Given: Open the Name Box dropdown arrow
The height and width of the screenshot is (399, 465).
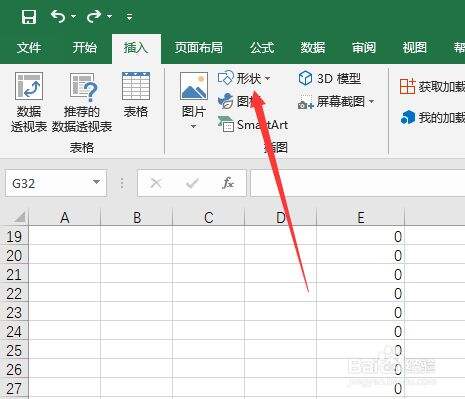Looking at the screenshot, I should [x=96, y=182].
